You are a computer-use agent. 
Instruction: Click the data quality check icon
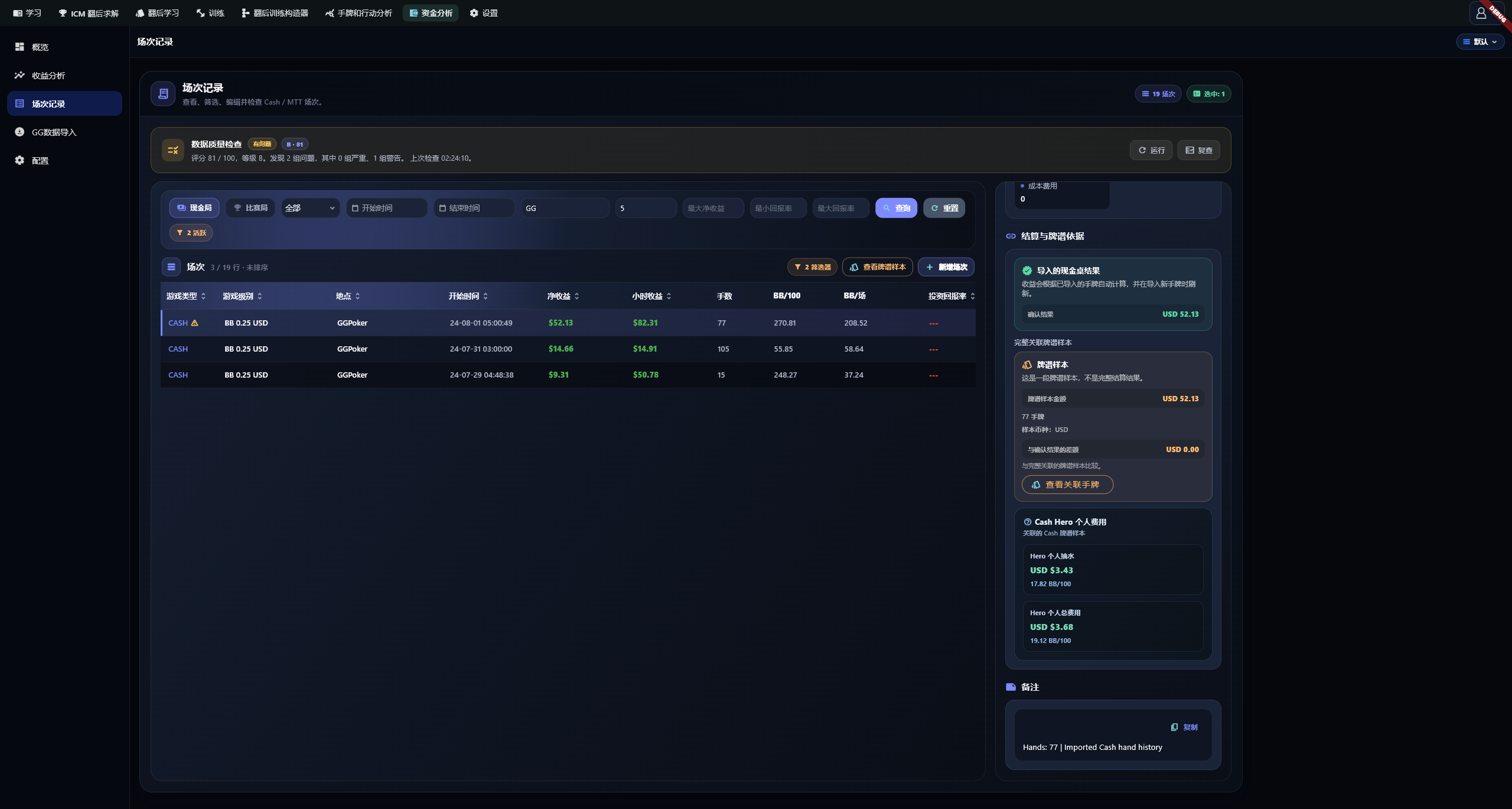pyautogui.click(x=173, y=150)
